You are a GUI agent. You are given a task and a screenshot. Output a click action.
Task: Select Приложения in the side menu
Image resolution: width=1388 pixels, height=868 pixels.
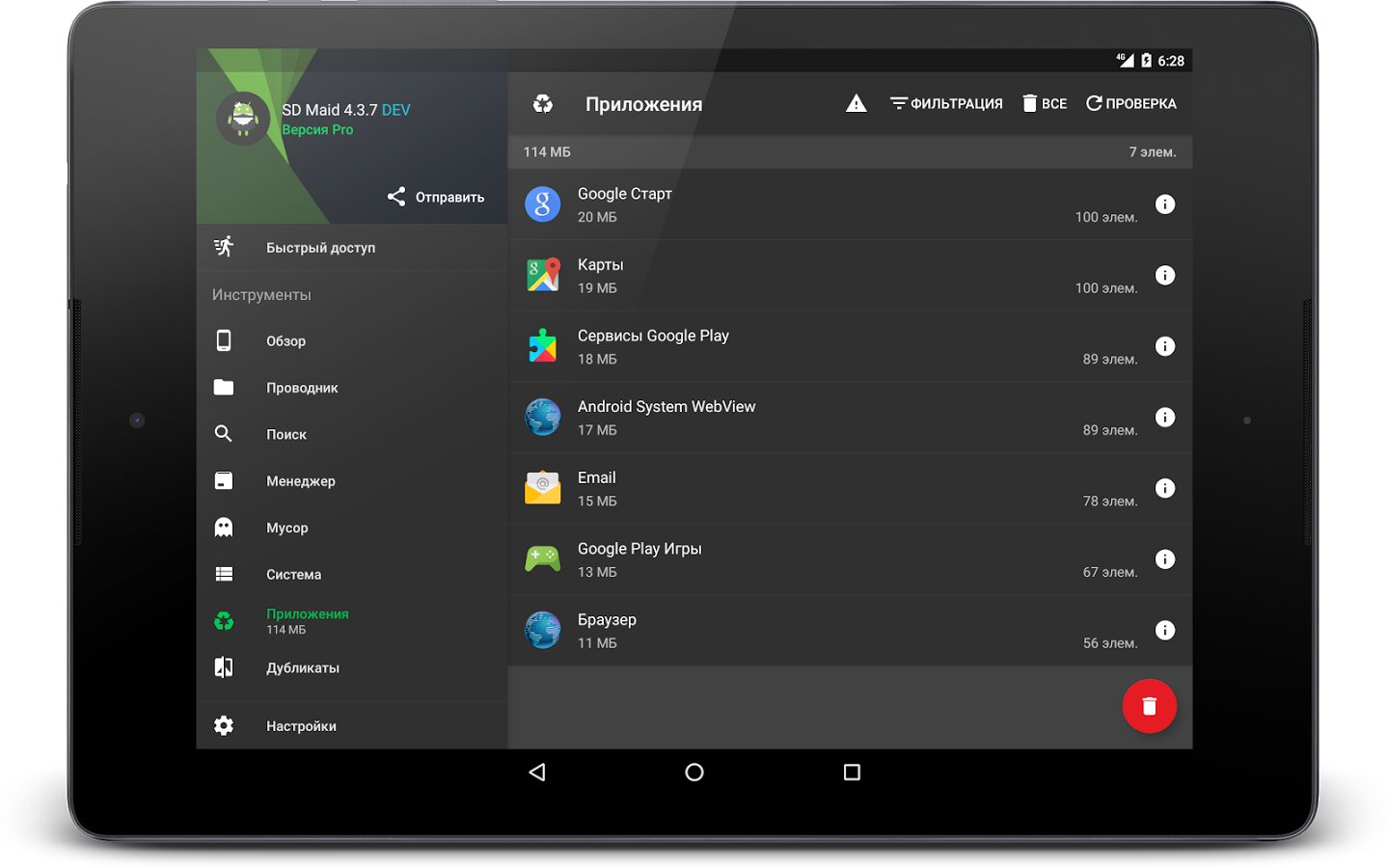(352, 621)
